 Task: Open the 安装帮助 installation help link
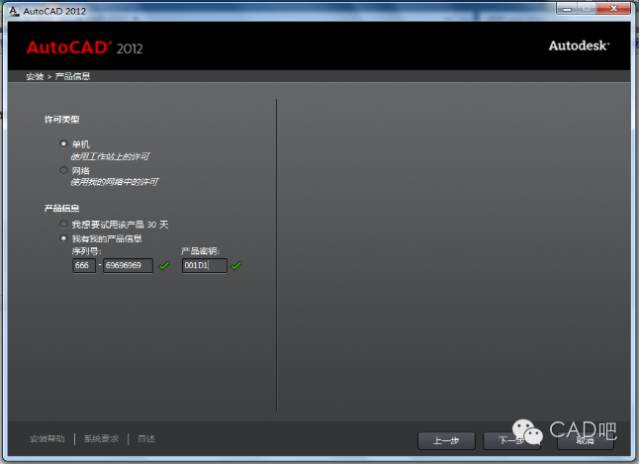[47, 439]
